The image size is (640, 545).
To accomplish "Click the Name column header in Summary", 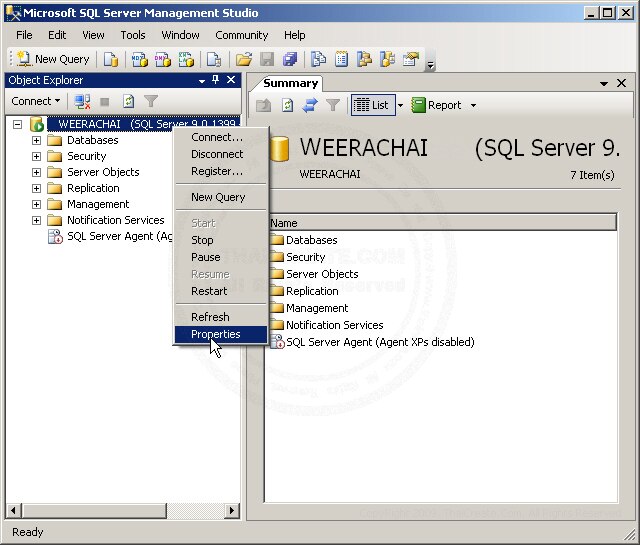I will [x=442, y=223].
